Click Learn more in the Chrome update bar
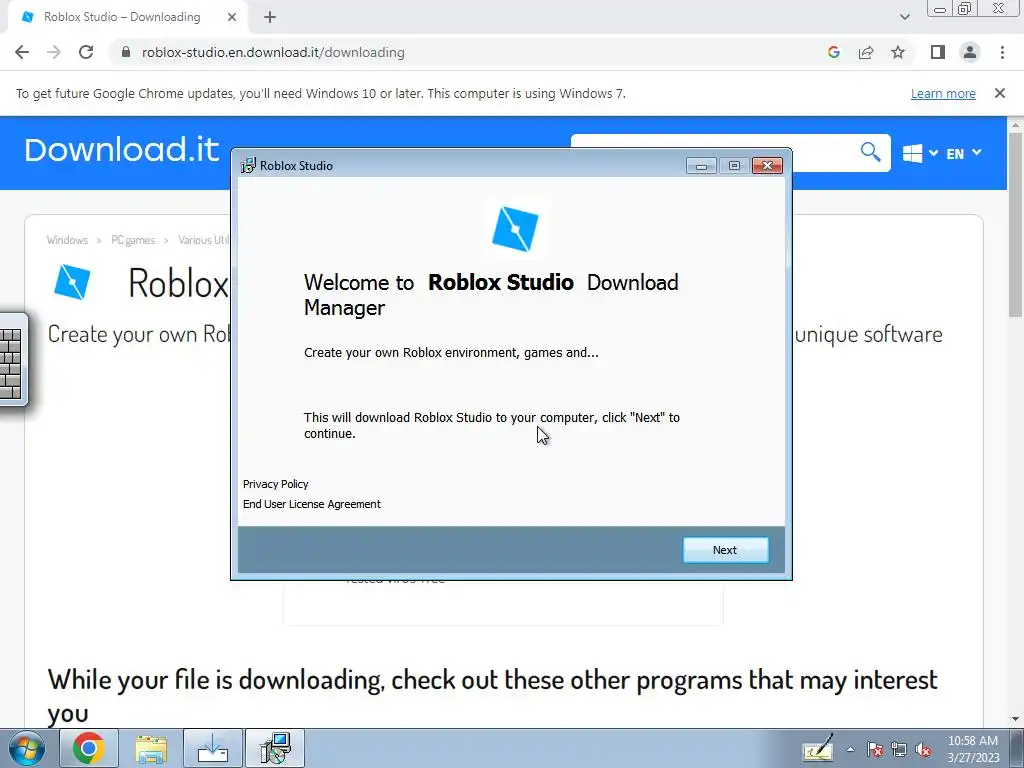1024x768 pixels. 943,93
